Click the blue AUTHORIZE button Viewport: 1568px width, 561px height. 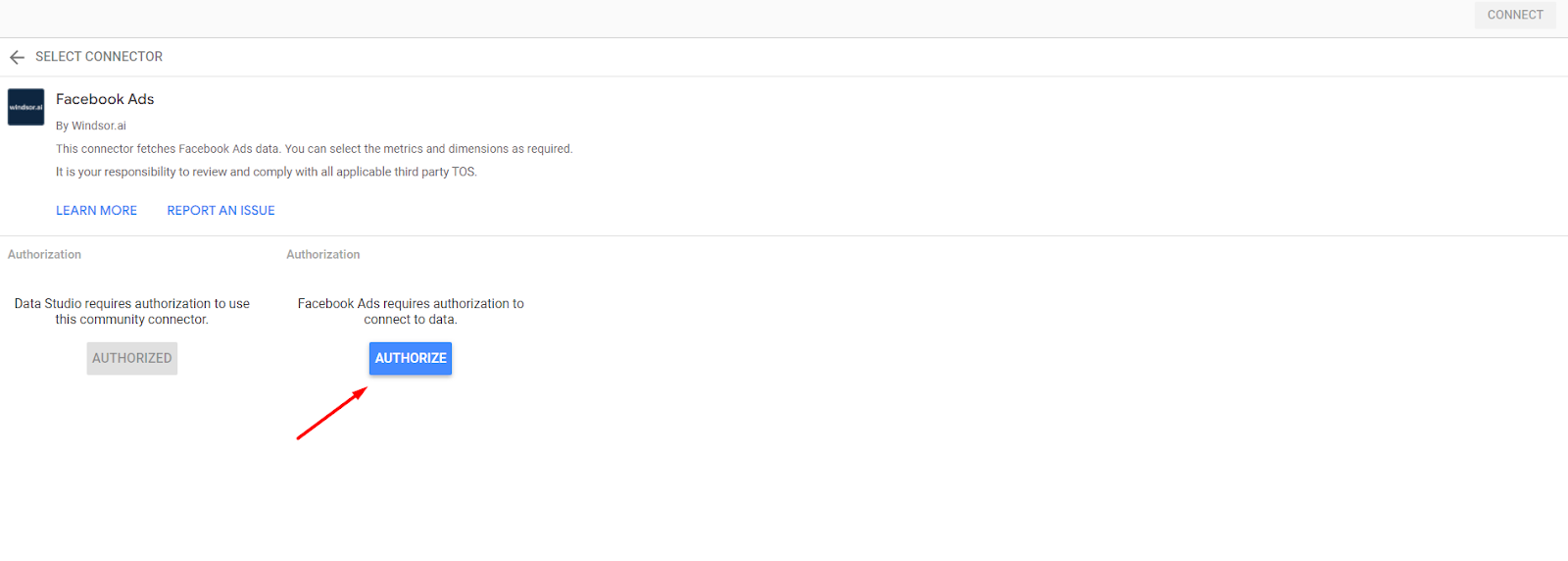point(411,358)
